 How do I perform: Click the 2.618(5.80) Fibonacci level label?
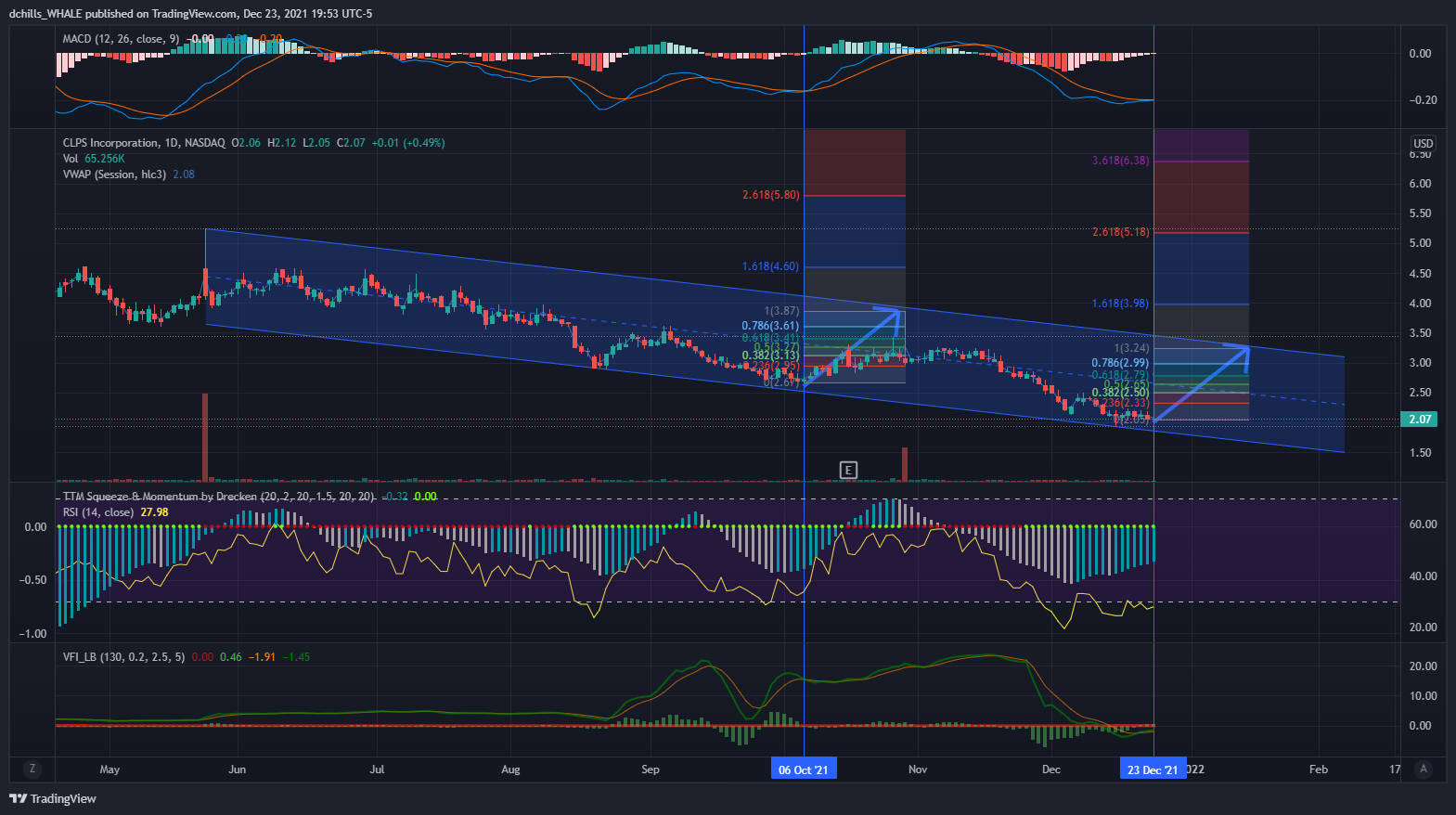[770, 195]
